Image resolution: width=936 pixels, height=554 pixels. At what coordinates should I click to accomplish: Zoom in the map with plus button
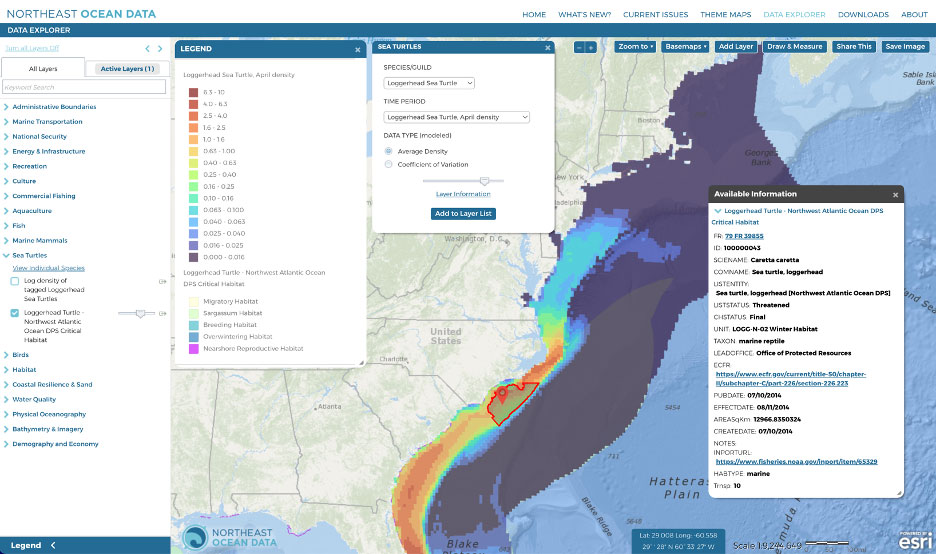click(590, 47)
